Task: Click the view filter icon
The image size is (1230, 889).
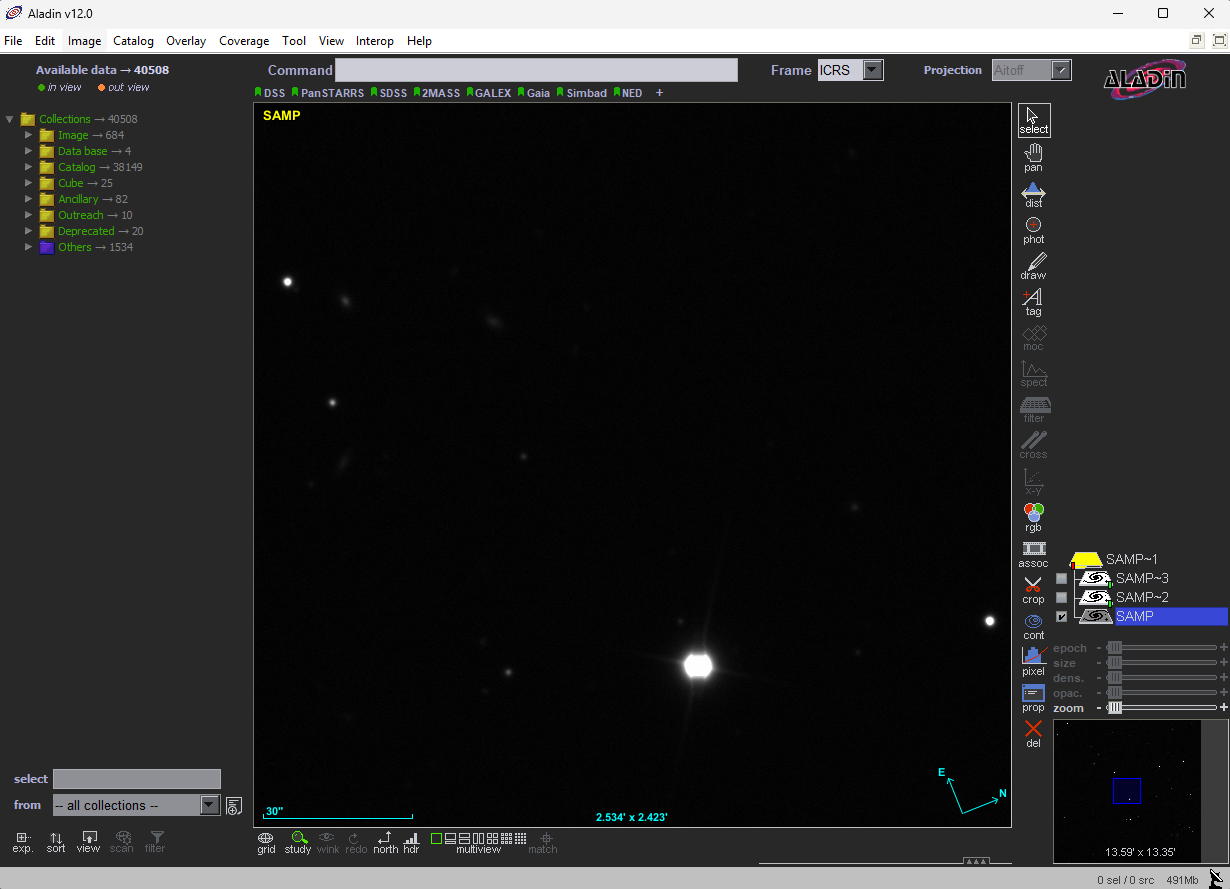Action: click(x=89, y=842)
